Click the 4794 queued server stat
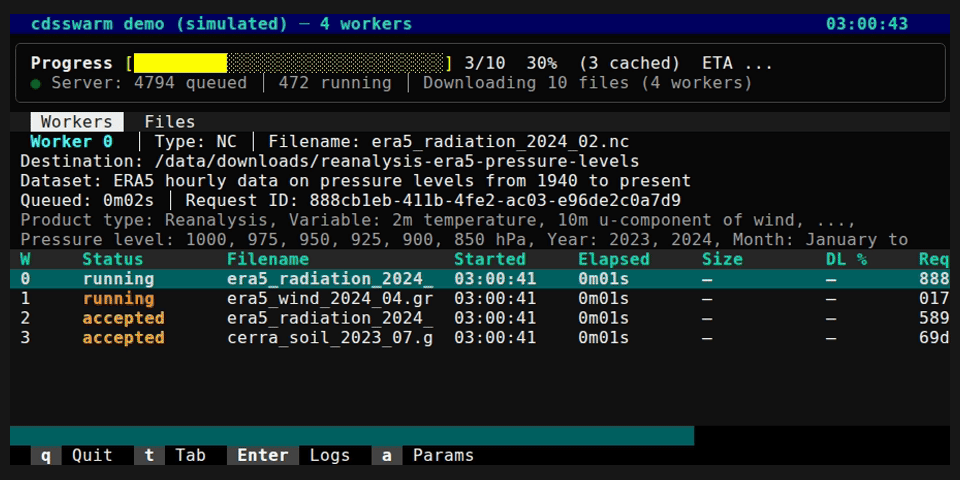The height and width of the screenshot is (480, 960). coord(190,83)
